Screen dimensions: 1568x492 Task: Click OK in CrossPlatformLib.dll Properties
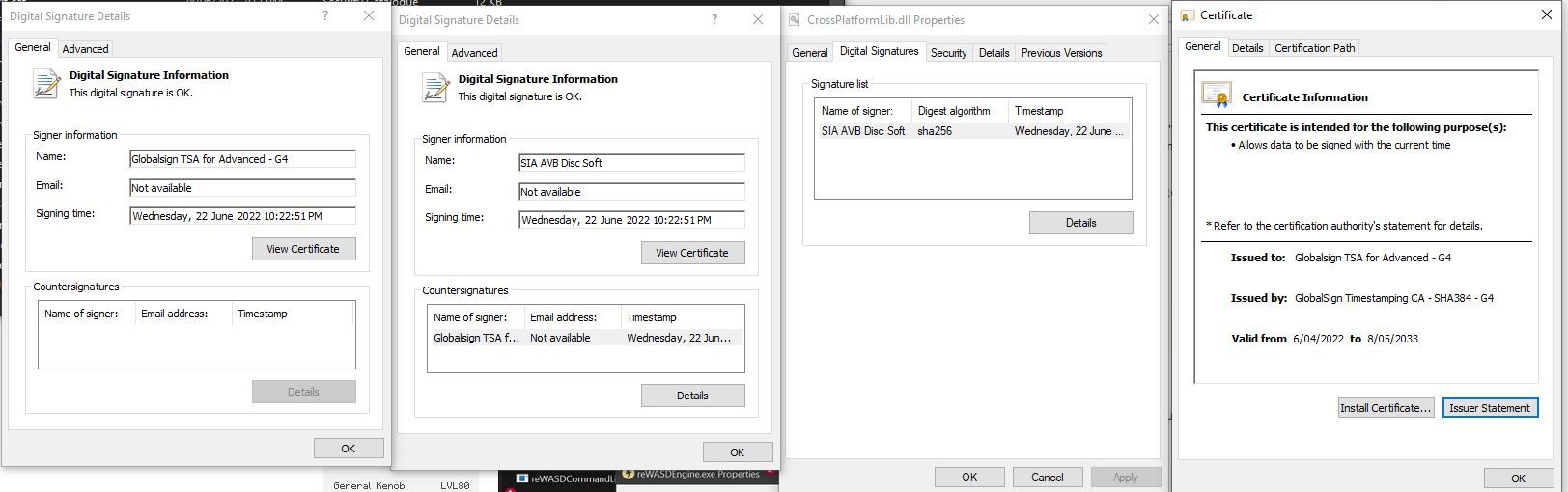click(969, 478)
